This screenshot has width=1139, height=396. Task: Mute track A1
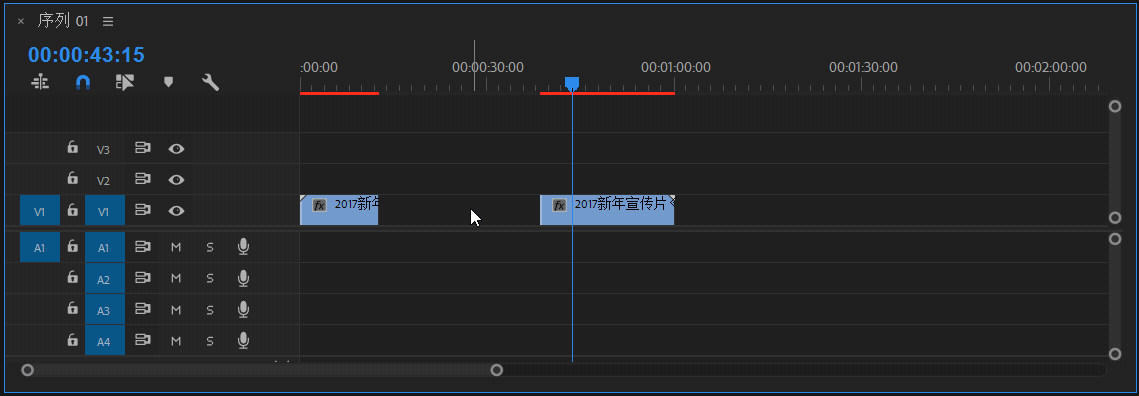176,247
